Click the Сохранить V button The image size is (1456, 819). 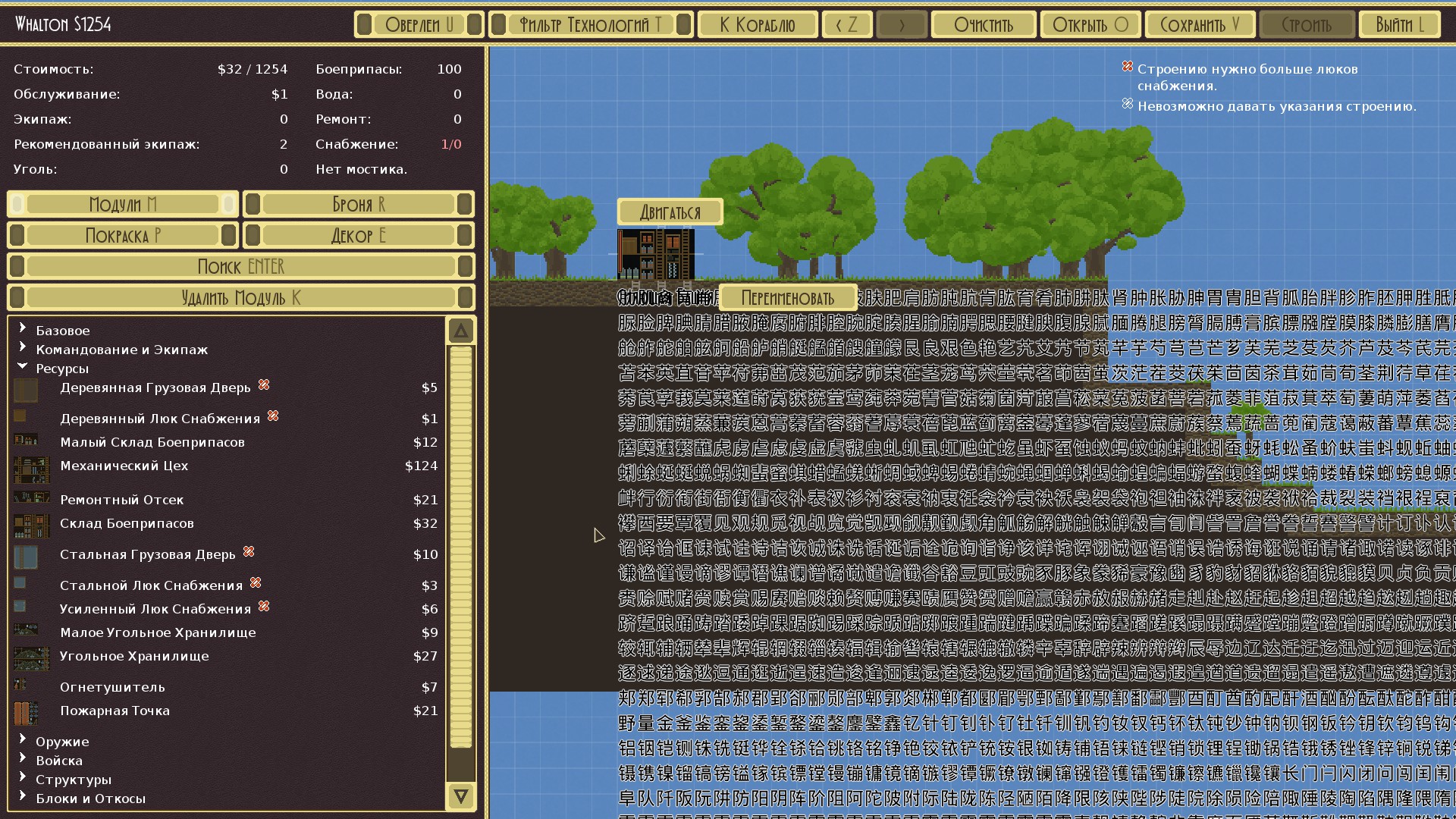1200,24
